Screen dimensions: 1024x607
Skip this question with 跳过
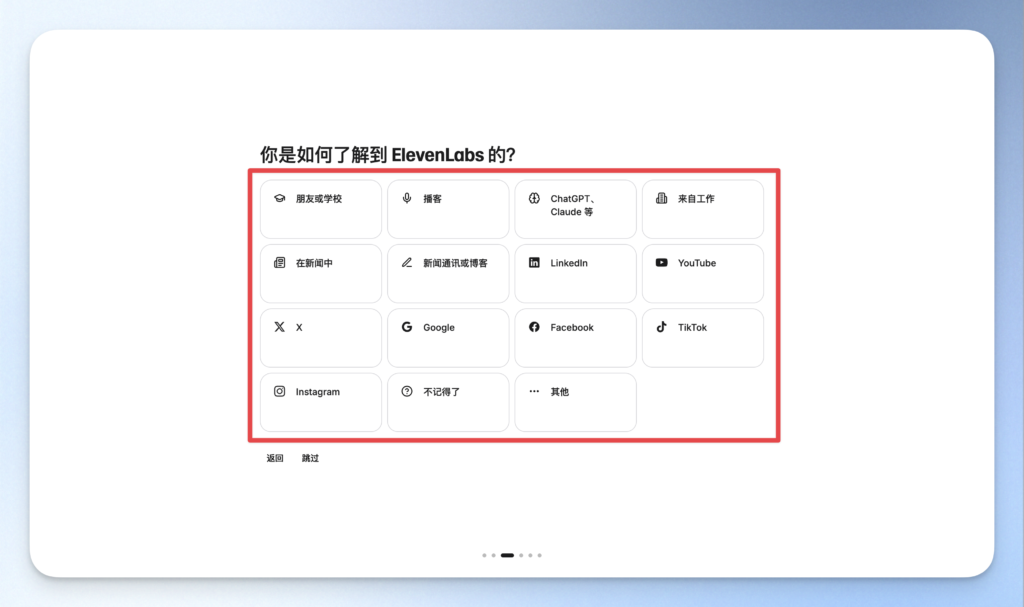[310, 458]
